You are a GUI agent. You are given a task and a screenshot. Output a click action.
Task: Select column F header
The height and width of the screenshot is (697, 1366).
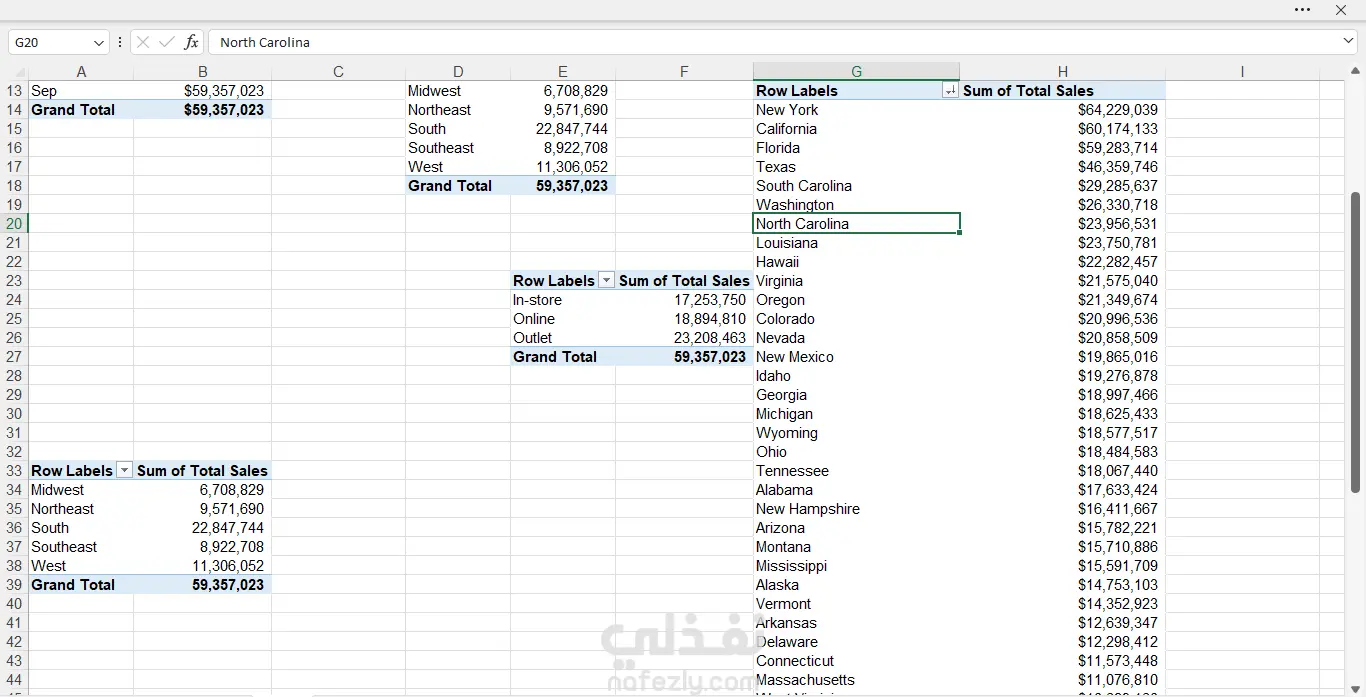(684, 71)
